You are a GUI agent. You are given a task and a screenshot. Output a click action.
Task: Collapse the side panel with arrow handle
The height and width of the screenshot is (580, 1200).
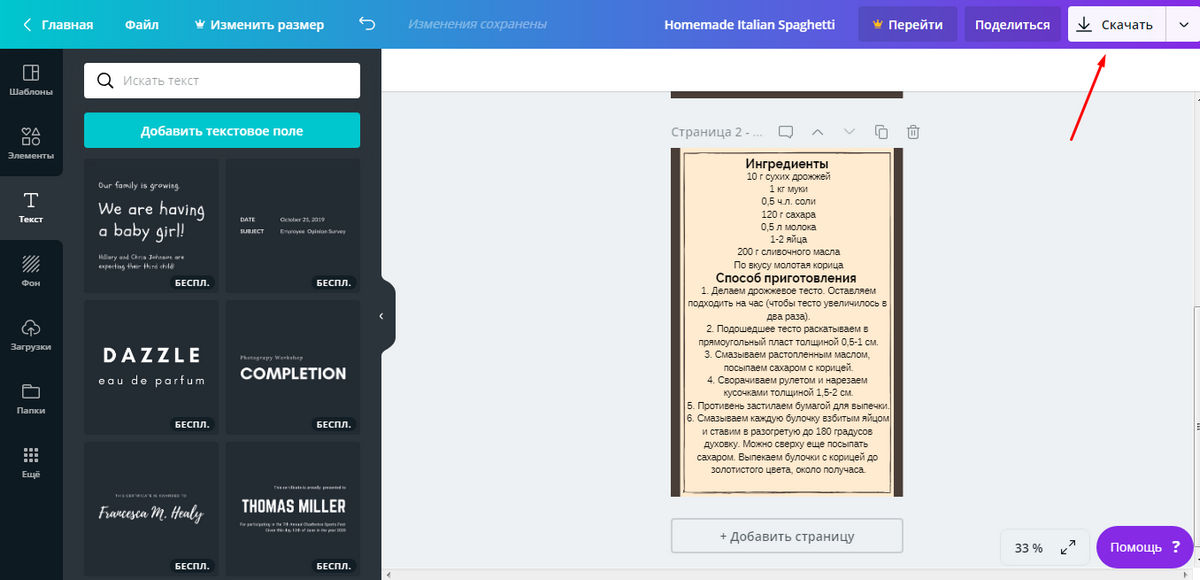coord(381,316)
